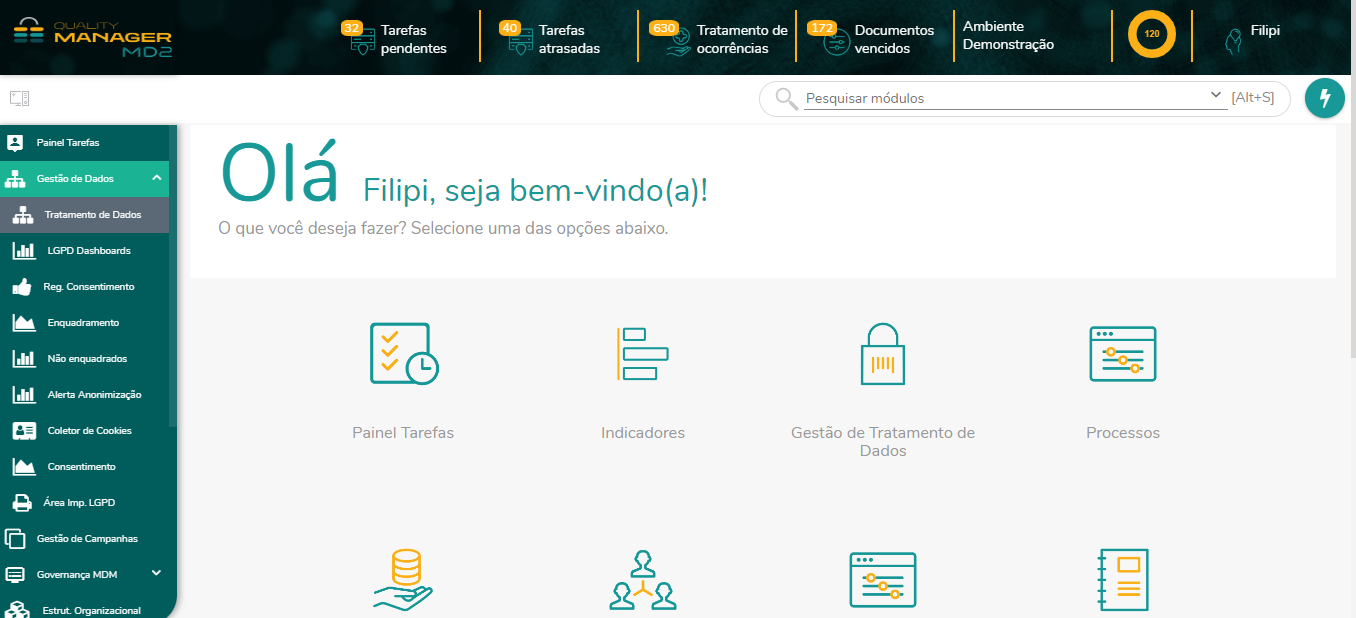This screenshot has height=618, width=1356.
Task: Click the notebook icon tile
Action: point(1122,579)
